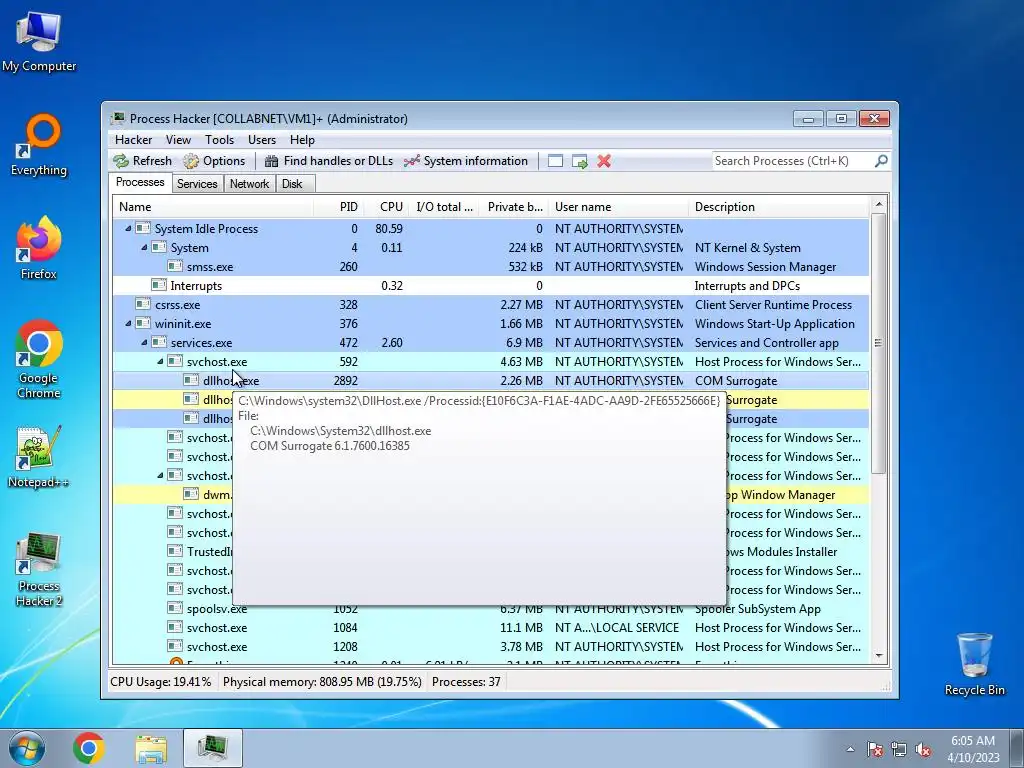The height and width of the screenshot is (768, 1024).
Task: Collapse the System process tree node
Action: coord(144,248)
